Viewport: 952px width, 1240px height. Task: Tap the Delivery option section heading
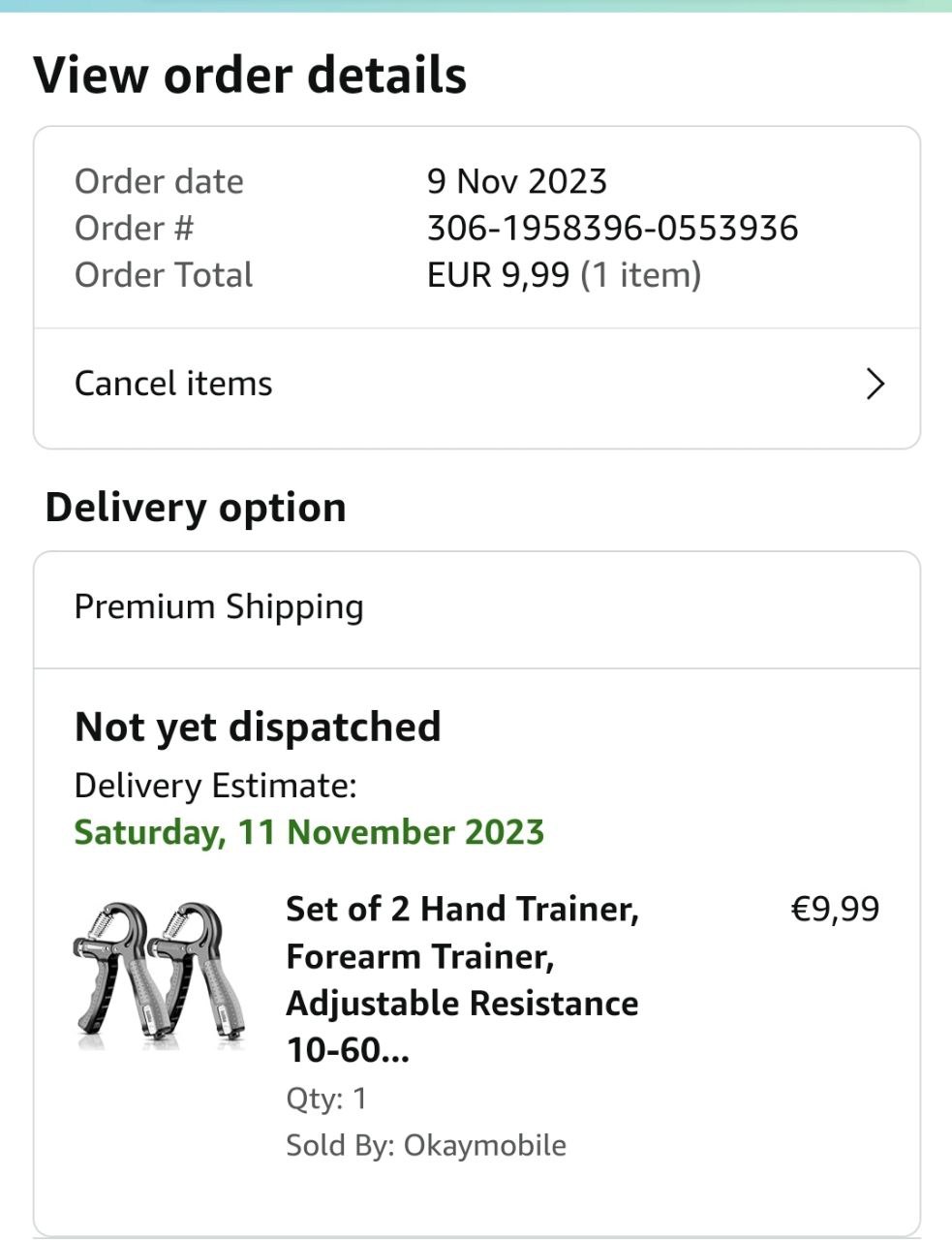click(x=196, y=508)
